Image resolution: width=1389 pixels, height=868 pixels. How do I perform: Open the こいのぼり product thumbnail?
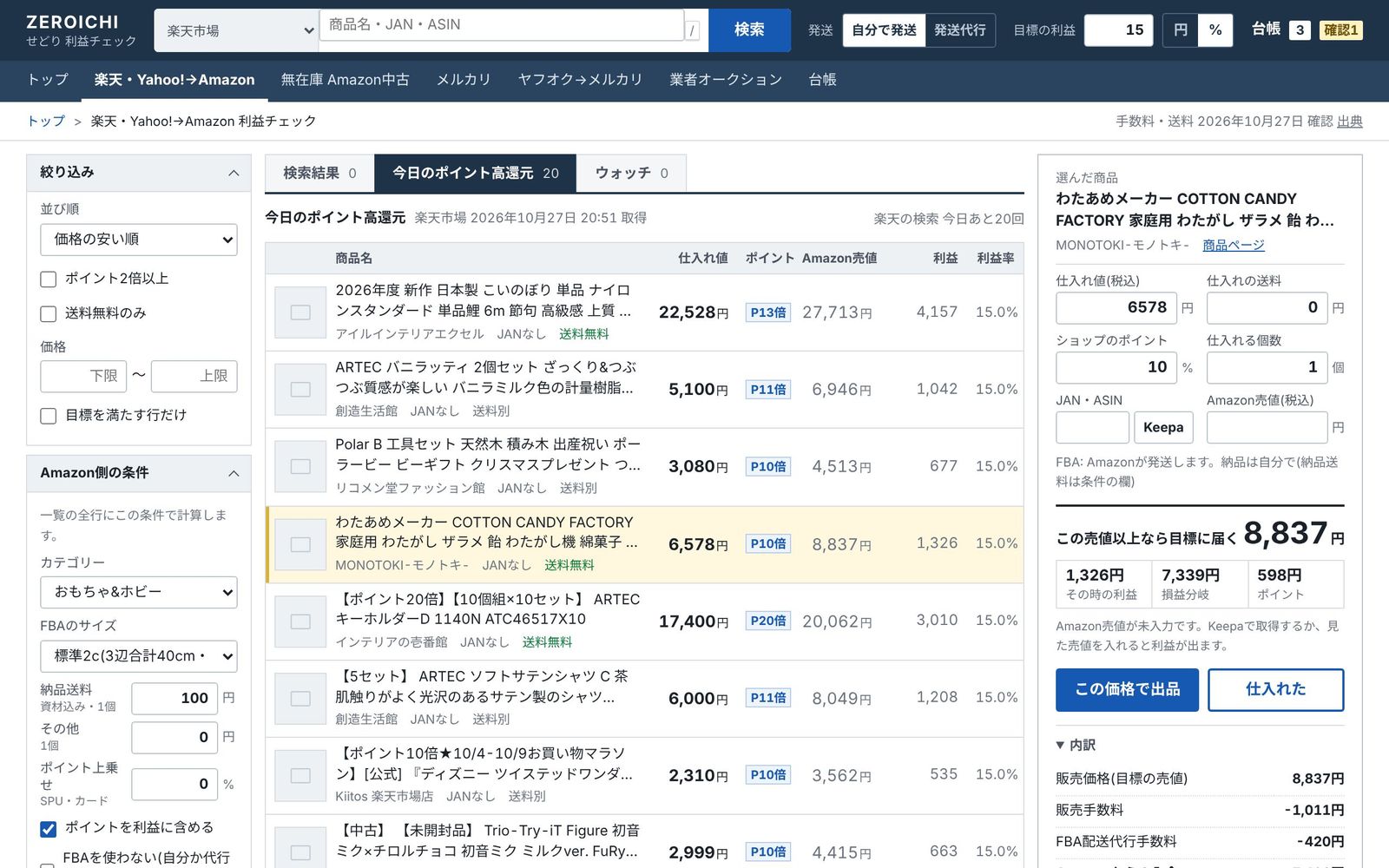[300, 312]
